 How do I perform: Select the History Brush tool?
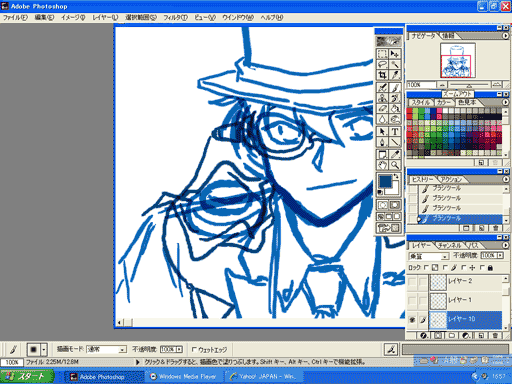[395, 98]
